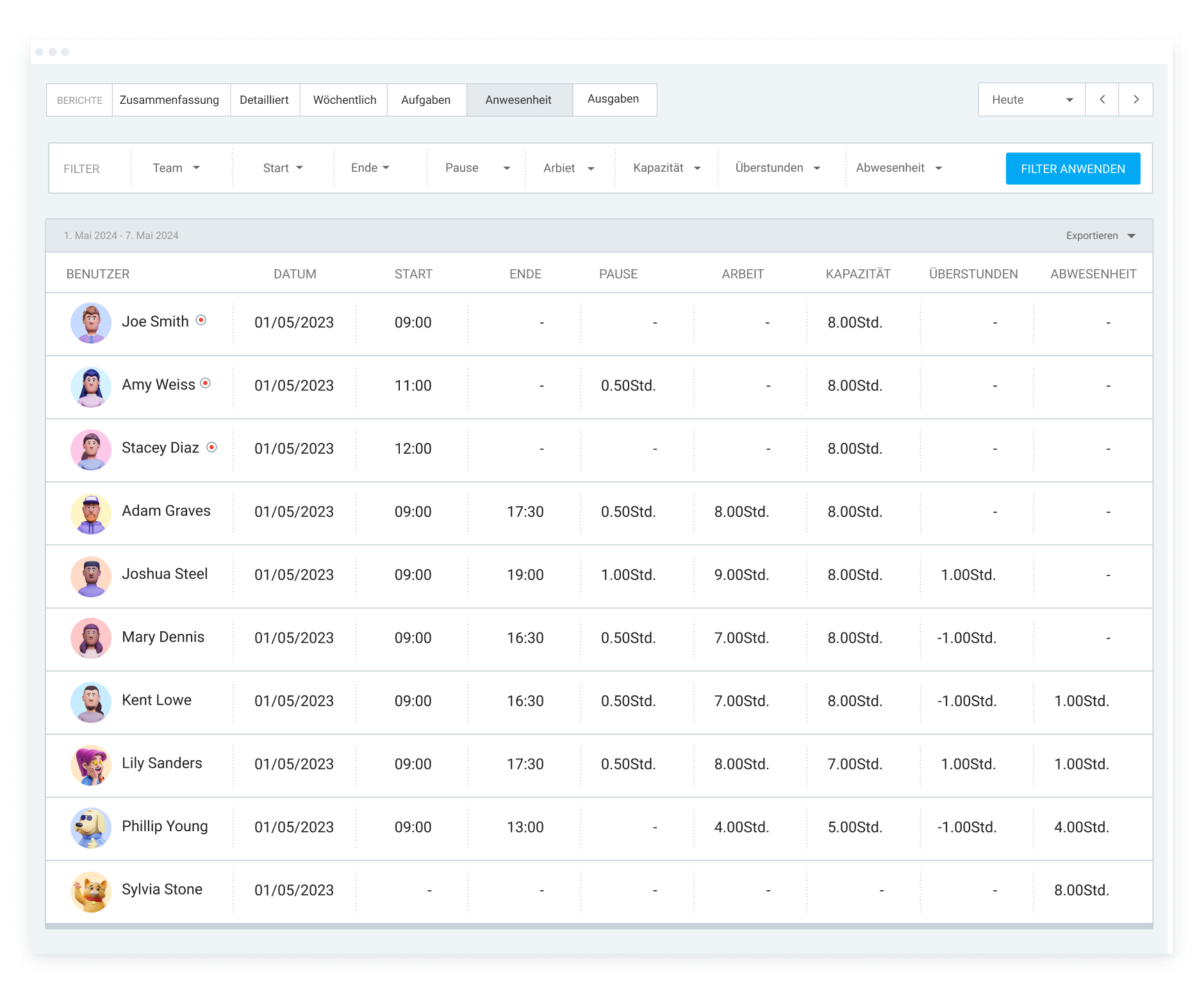
Task: Expand the Team filter dropdown
Action: (176, 168)
